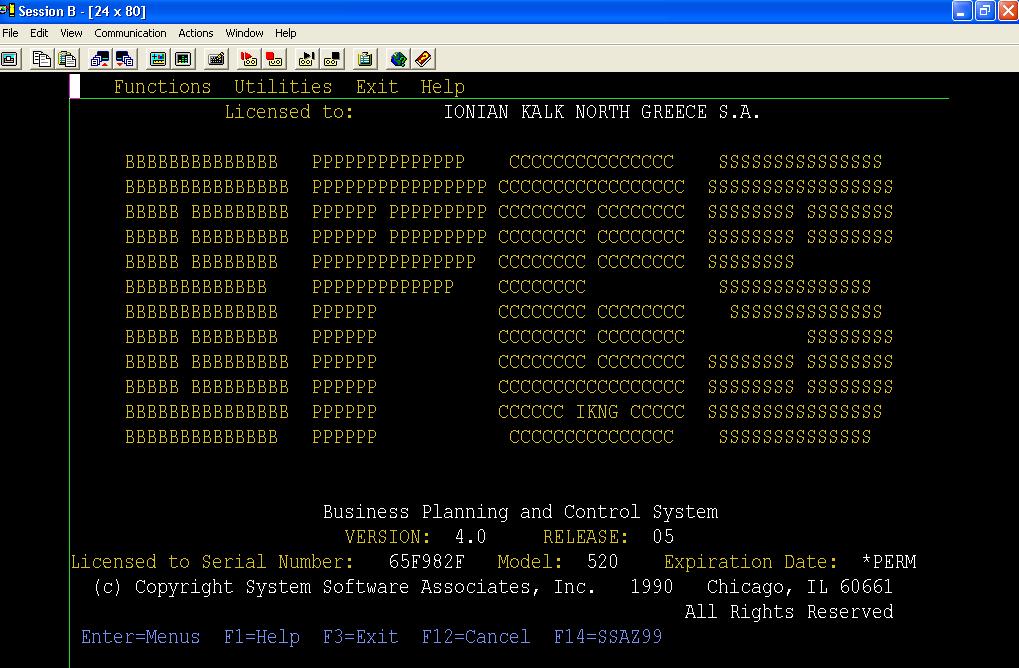
Task: Click the Copy toolbar icon
Action: [x=41, y=59]
